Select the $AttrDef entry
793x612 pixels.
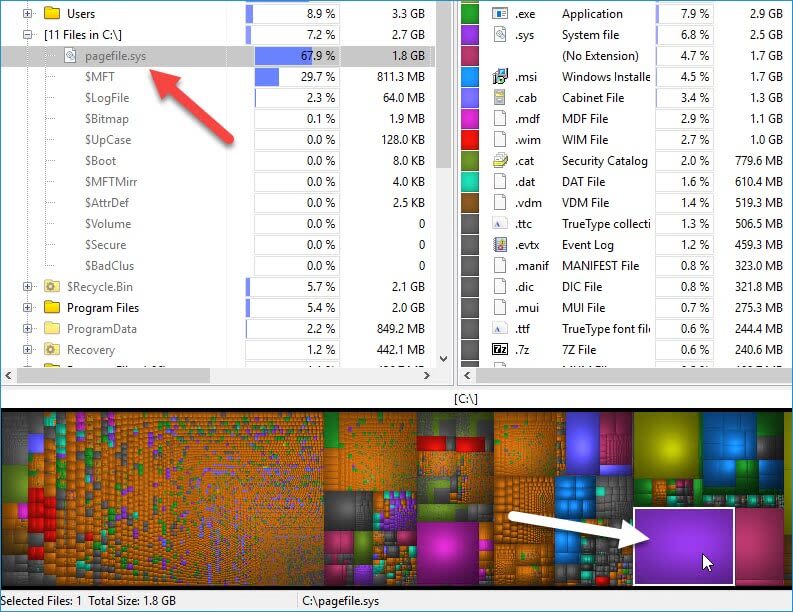click(x=107, y=203)
